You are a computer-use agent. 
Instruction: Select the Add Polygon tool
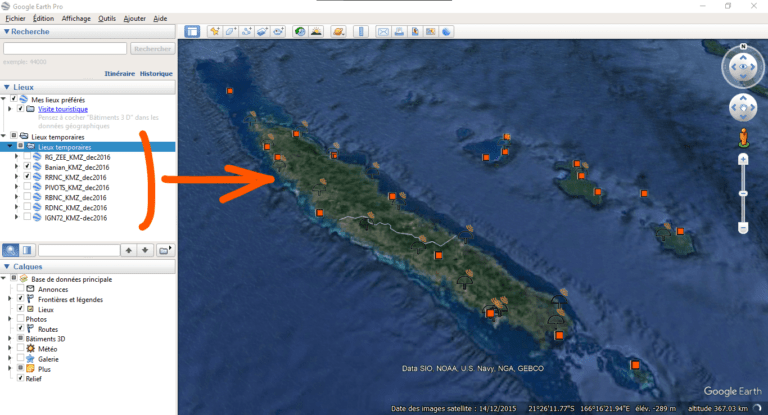[230, 32]
